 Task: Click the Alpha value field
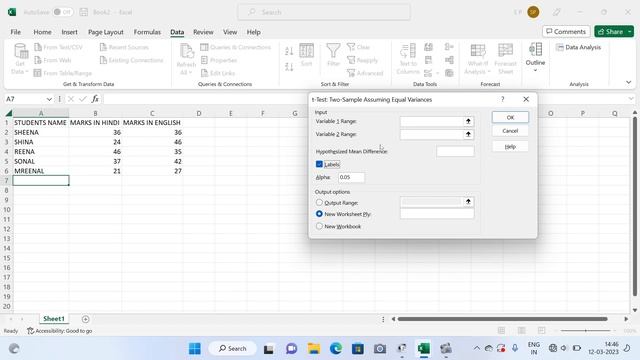351,177
